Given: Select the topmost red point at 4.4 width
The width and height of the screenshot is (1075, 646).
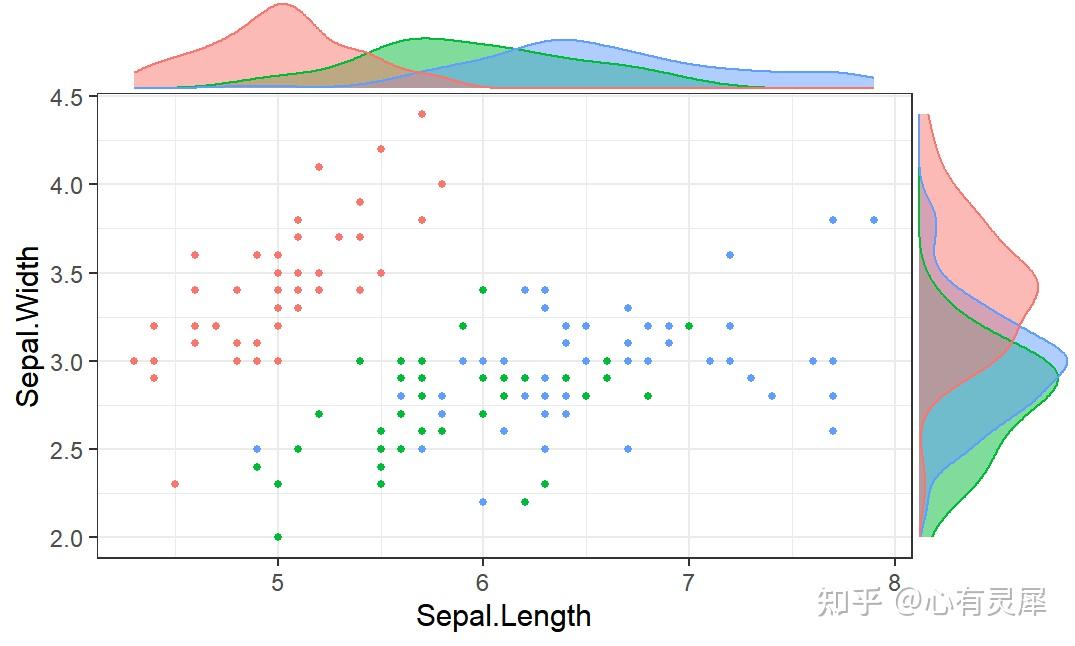Looking at the screenshot, I should pyautogui.click(x=422, y=114).
